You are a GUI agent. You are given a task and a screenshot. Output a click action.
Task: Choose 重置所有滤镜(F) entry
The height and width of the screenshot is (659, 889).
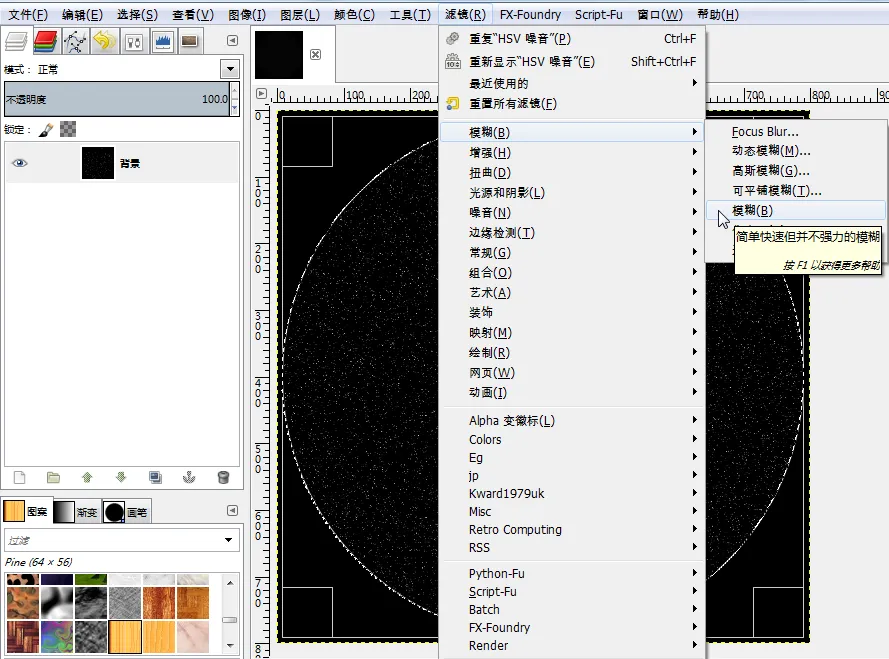[572, 103]
